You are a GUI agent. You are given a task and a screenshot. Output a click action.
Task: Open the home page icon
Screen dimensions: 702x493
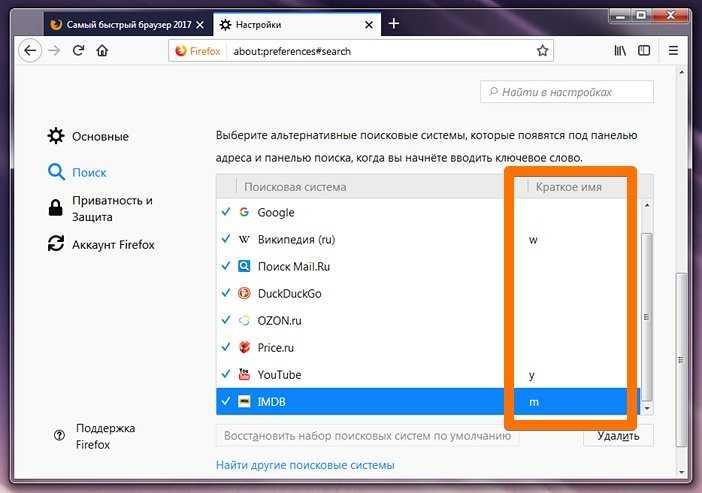coord(102,50)
